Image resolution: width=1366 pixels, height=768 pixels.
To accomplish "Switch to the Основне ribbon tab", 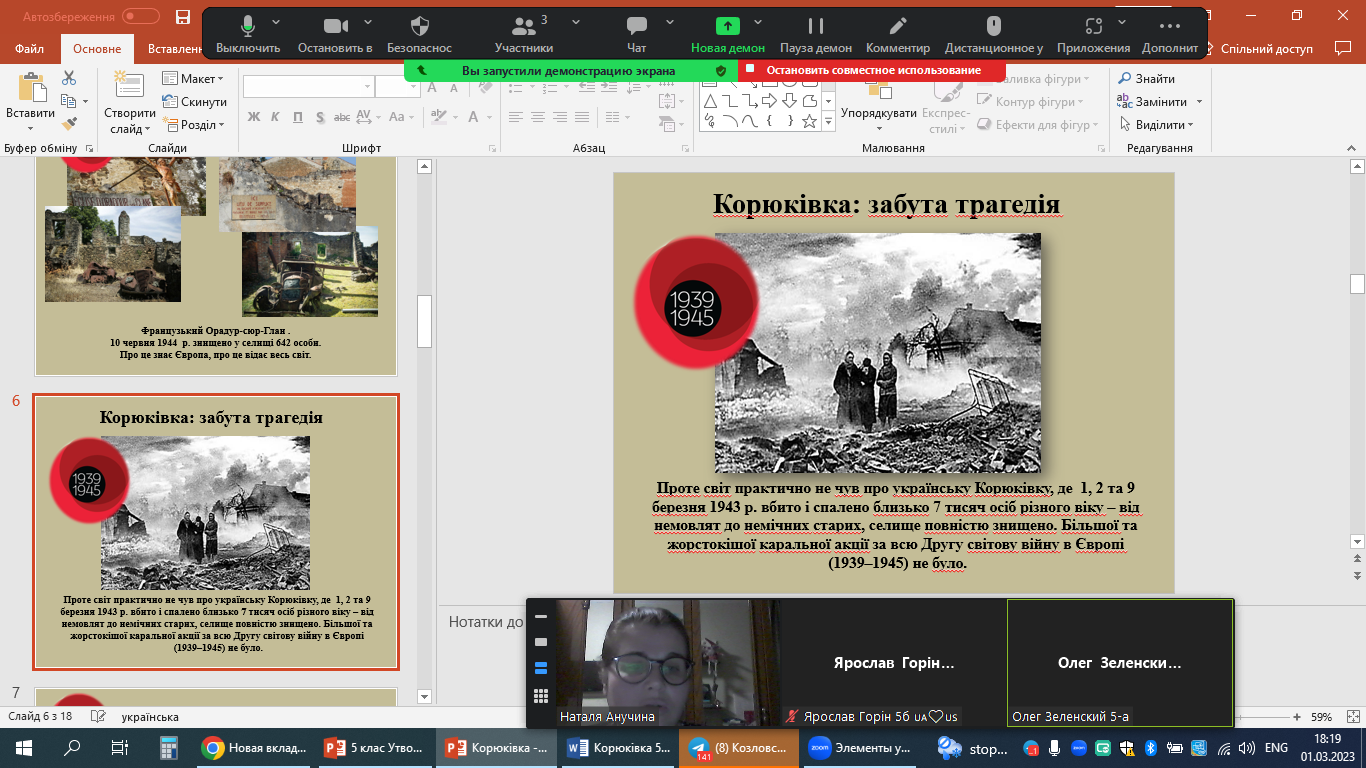I will click(x=97, y=48).
